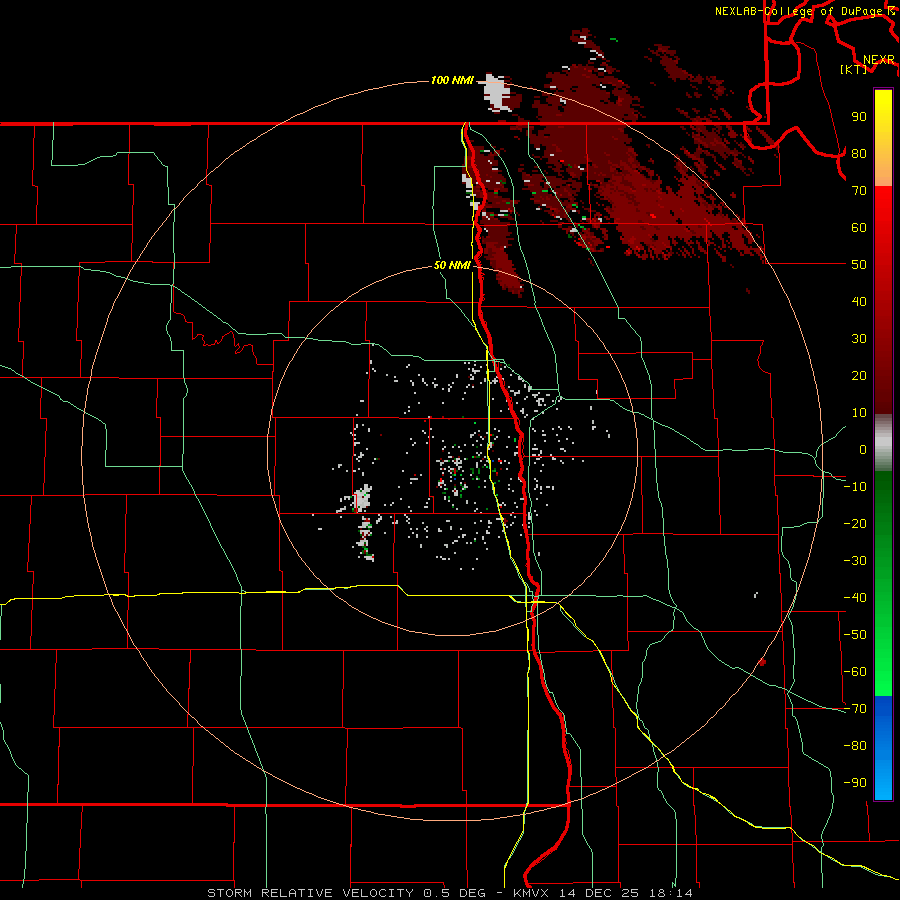Click the -20 scale value
Viewport: 900px width, 900px height.
pos(855,523)
